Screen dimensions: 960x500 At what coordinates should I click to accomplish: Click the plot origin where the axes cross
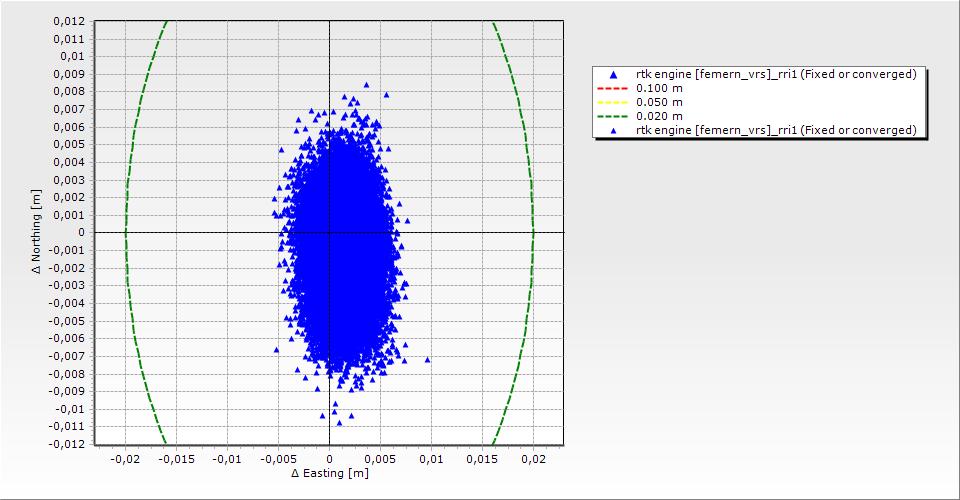[x=329, y=233]
